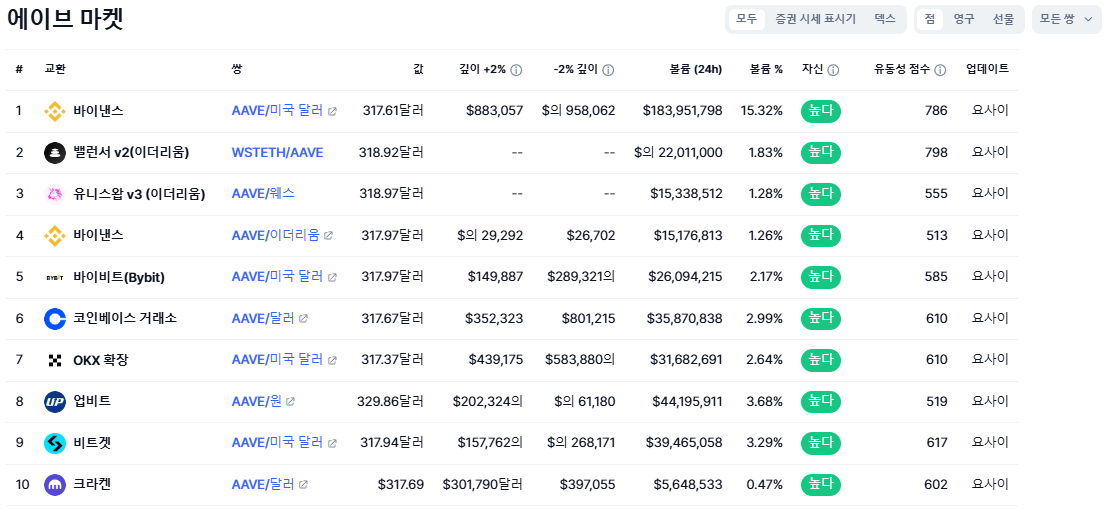Image resolution: width=1112 pixels, height=510 pixels.
Task: Sort by the 업데이트 column header
Action: [987, 70]
